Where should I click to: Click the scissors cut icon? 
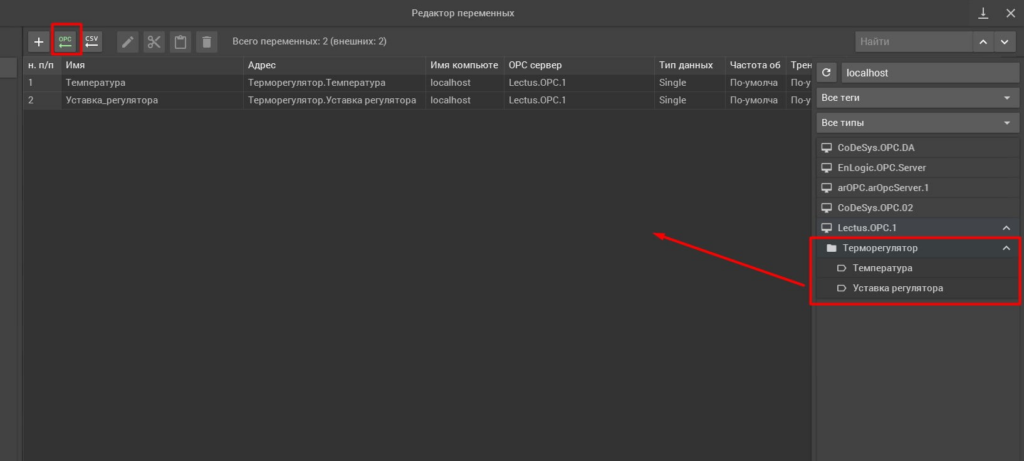tap(153, 42)
